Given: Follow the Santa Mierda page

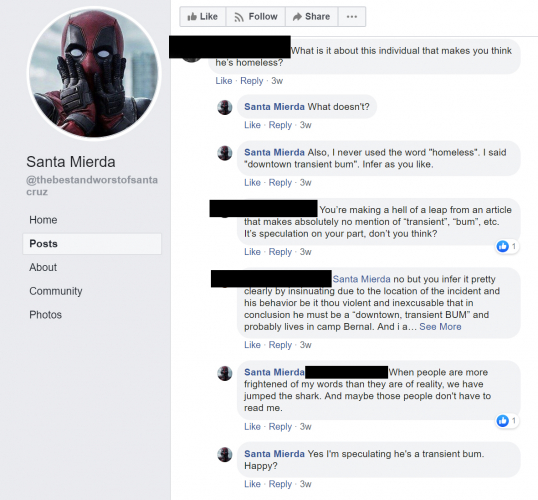Looking at the screenshot, I should [x=256, y=16].
